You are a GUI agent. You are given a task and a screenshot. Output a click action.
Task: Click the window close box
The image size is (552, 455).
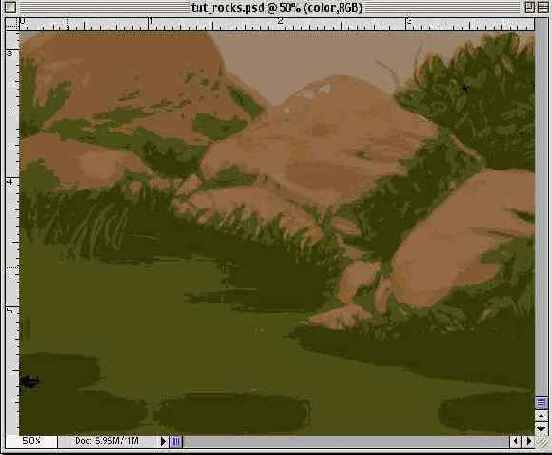coord(10,7)
